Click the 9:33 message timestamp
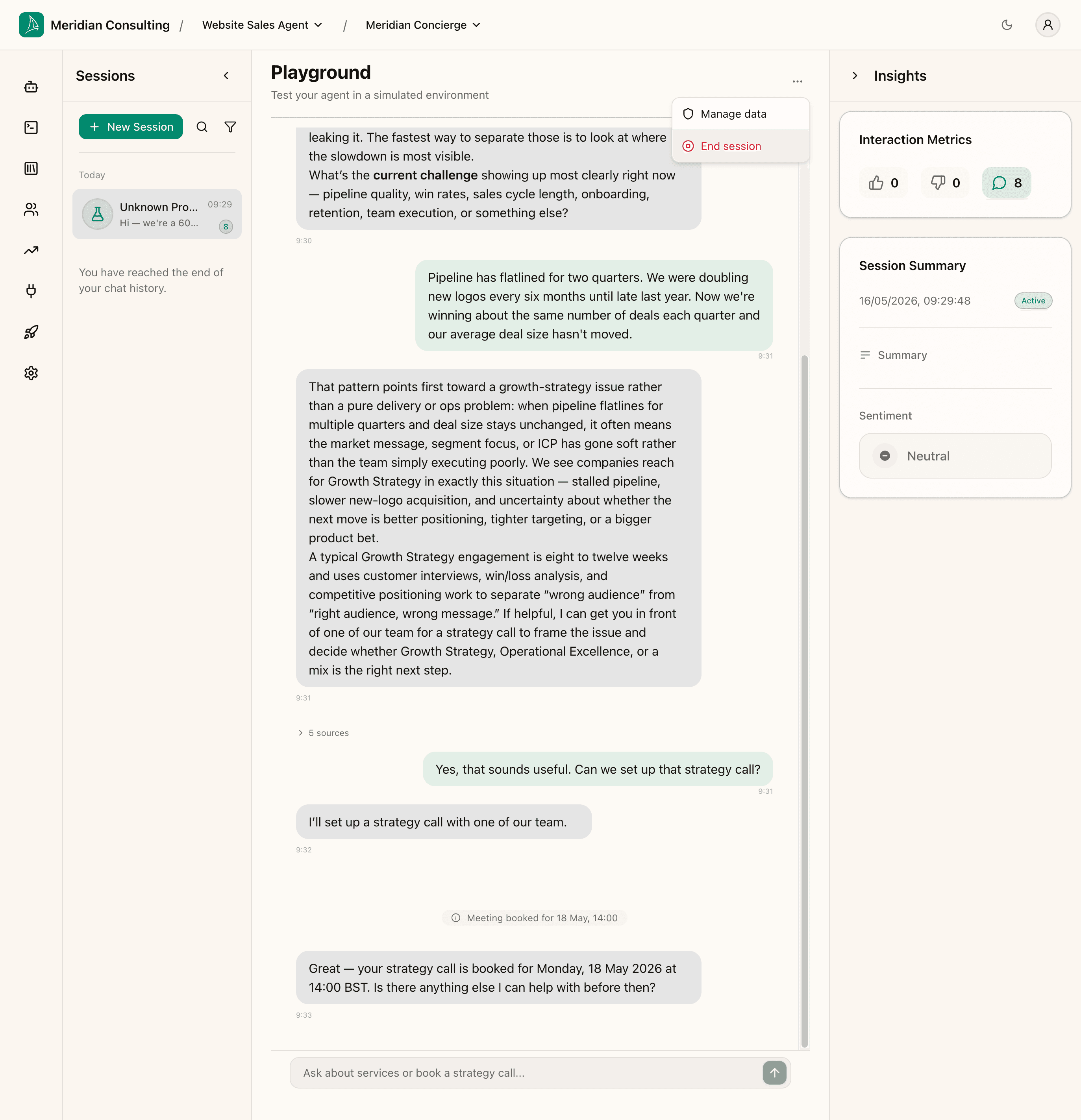Viewport: 1081px width, 1120px height. 304,1015
